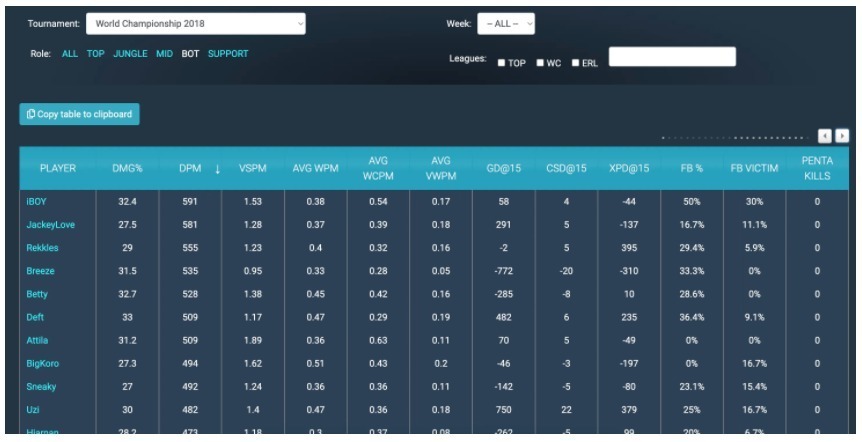Check the ERL leagues checkbox

point(576,63)
